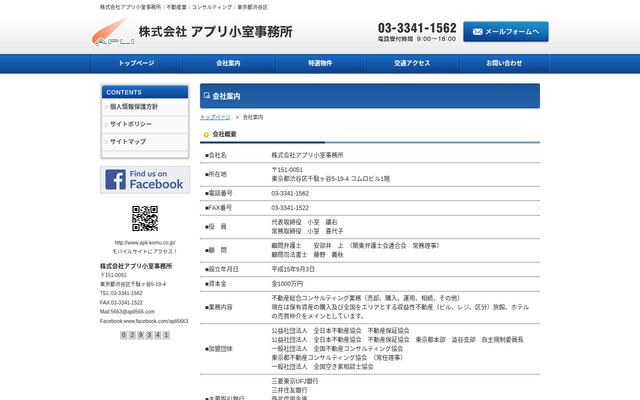
Task: Click the 株式会社 アプリ小室事務所 header title
Action: pos(216,32)
